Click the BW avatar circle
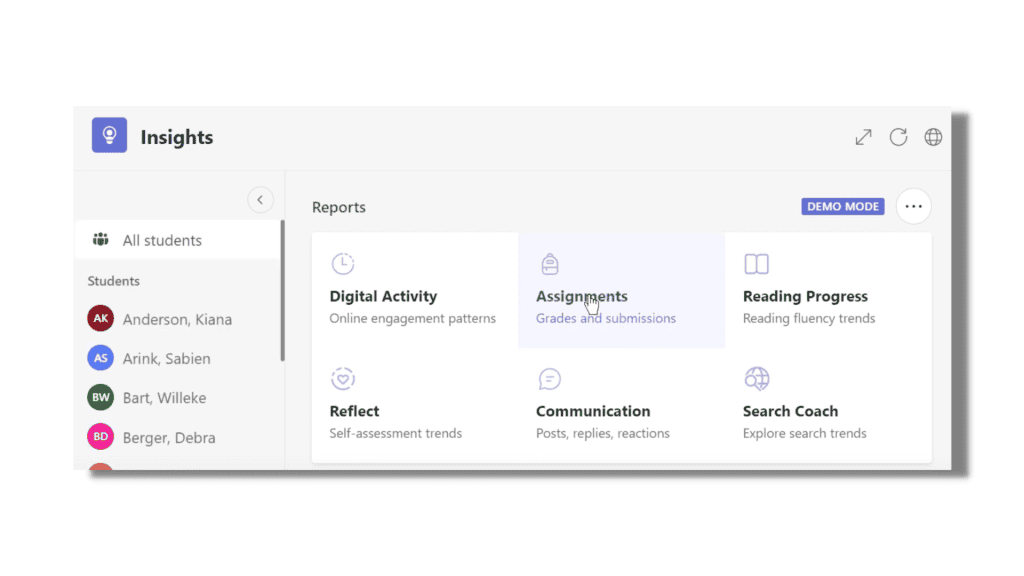This screenshot has height=576, width=1024. tap(101, 397)
